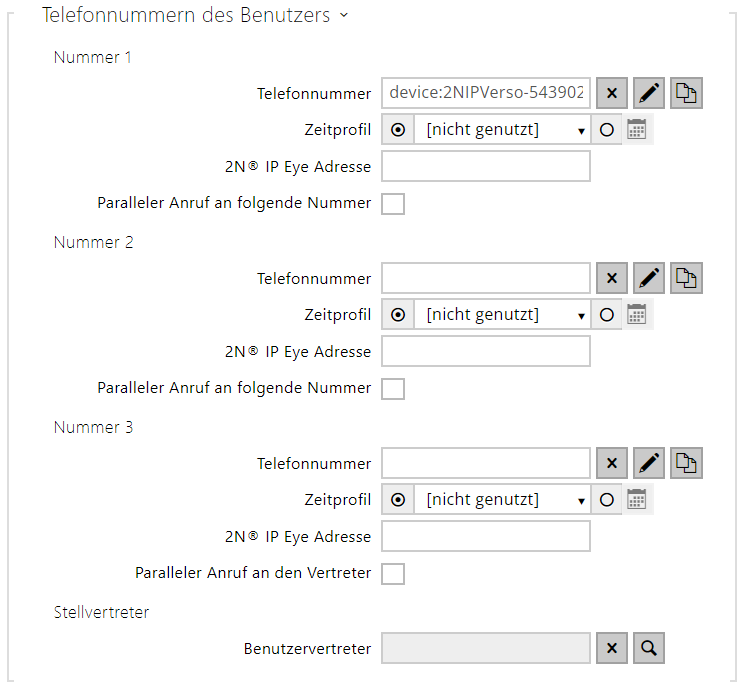Click the copy icon for Nummer 3
742x690 pixels.
coord(687,463)
